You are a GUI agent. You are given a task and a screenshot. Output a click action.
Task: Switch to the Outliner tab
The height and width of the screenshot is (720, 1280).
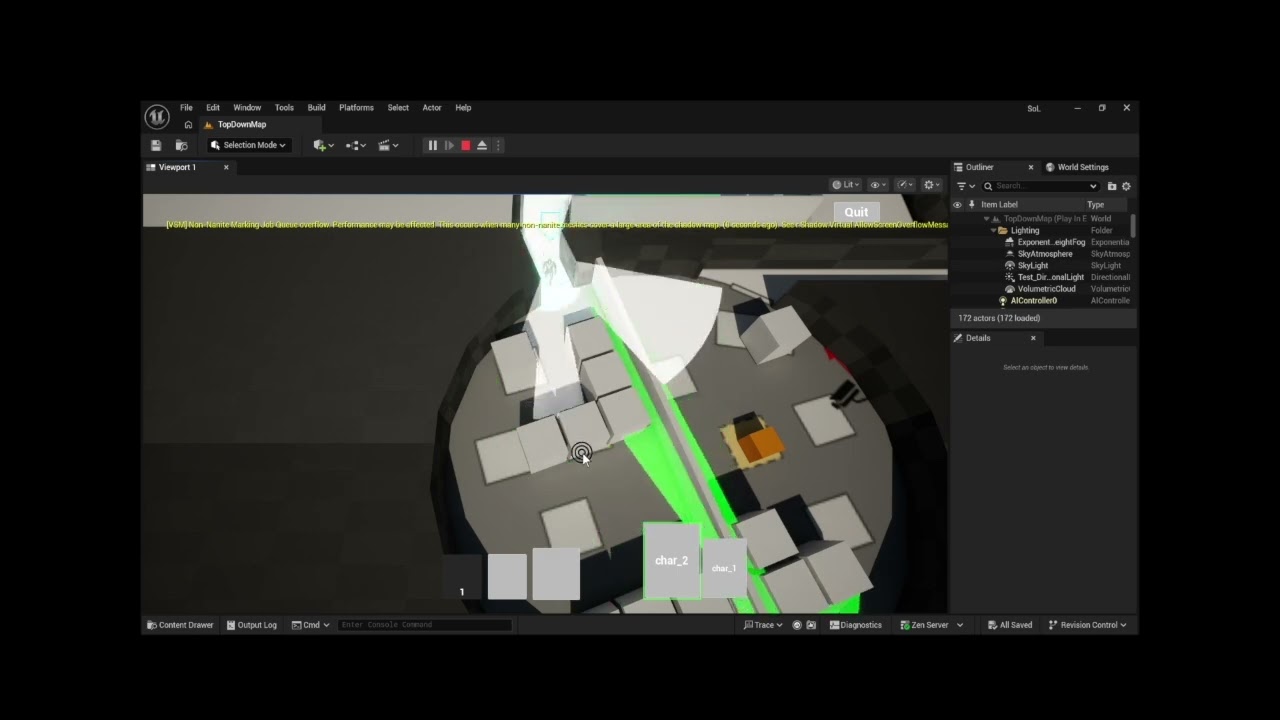click(x=980, y=167)
